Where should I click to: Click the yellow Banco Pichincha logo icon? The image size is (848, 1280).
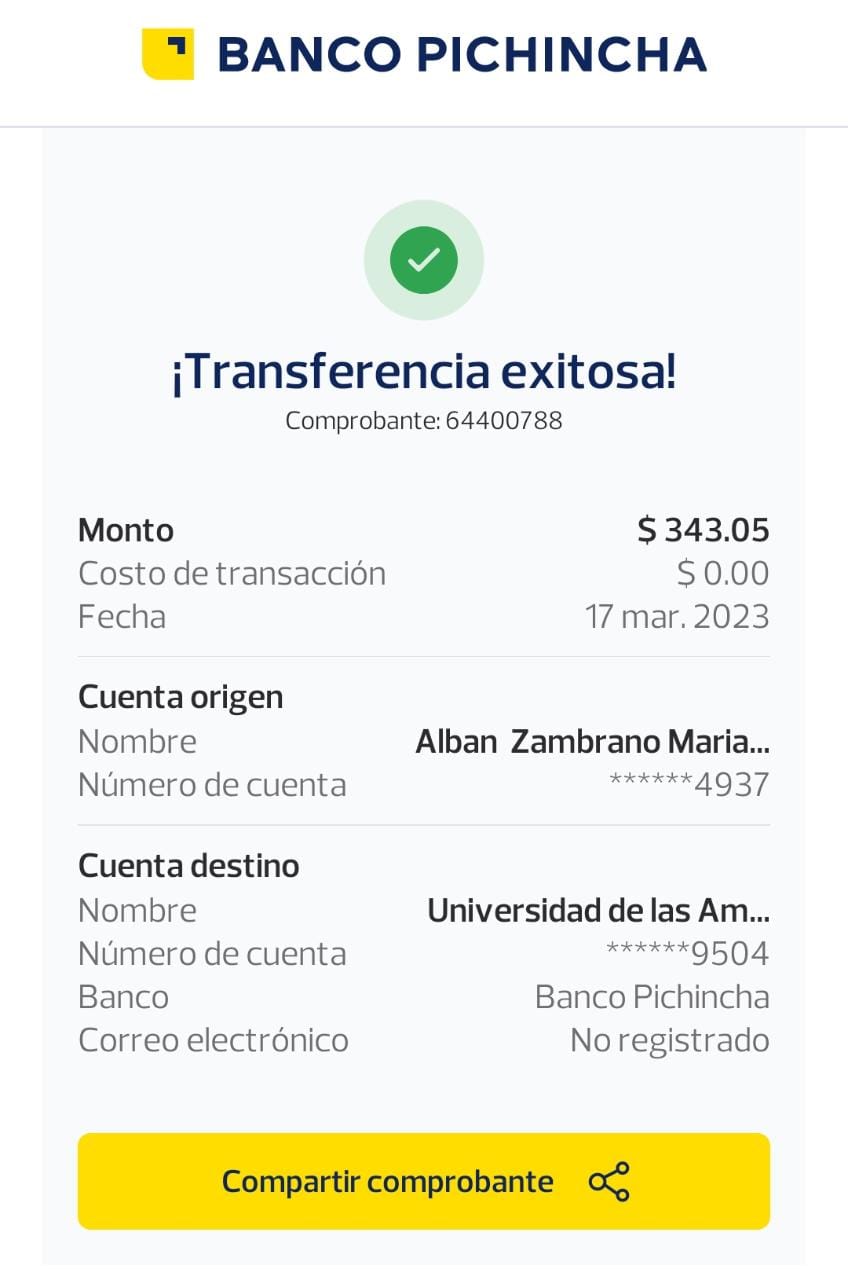(168, 54)
